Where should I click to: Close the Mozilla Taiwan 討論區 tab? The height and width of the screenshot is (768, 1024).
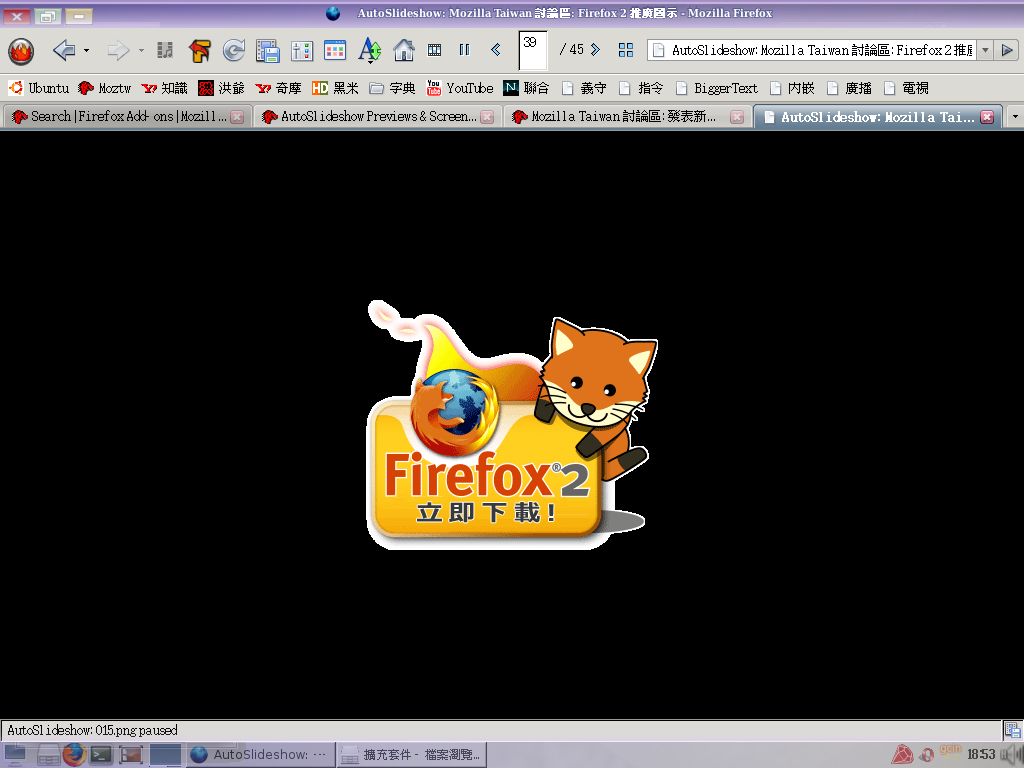[x=737, y=117]
